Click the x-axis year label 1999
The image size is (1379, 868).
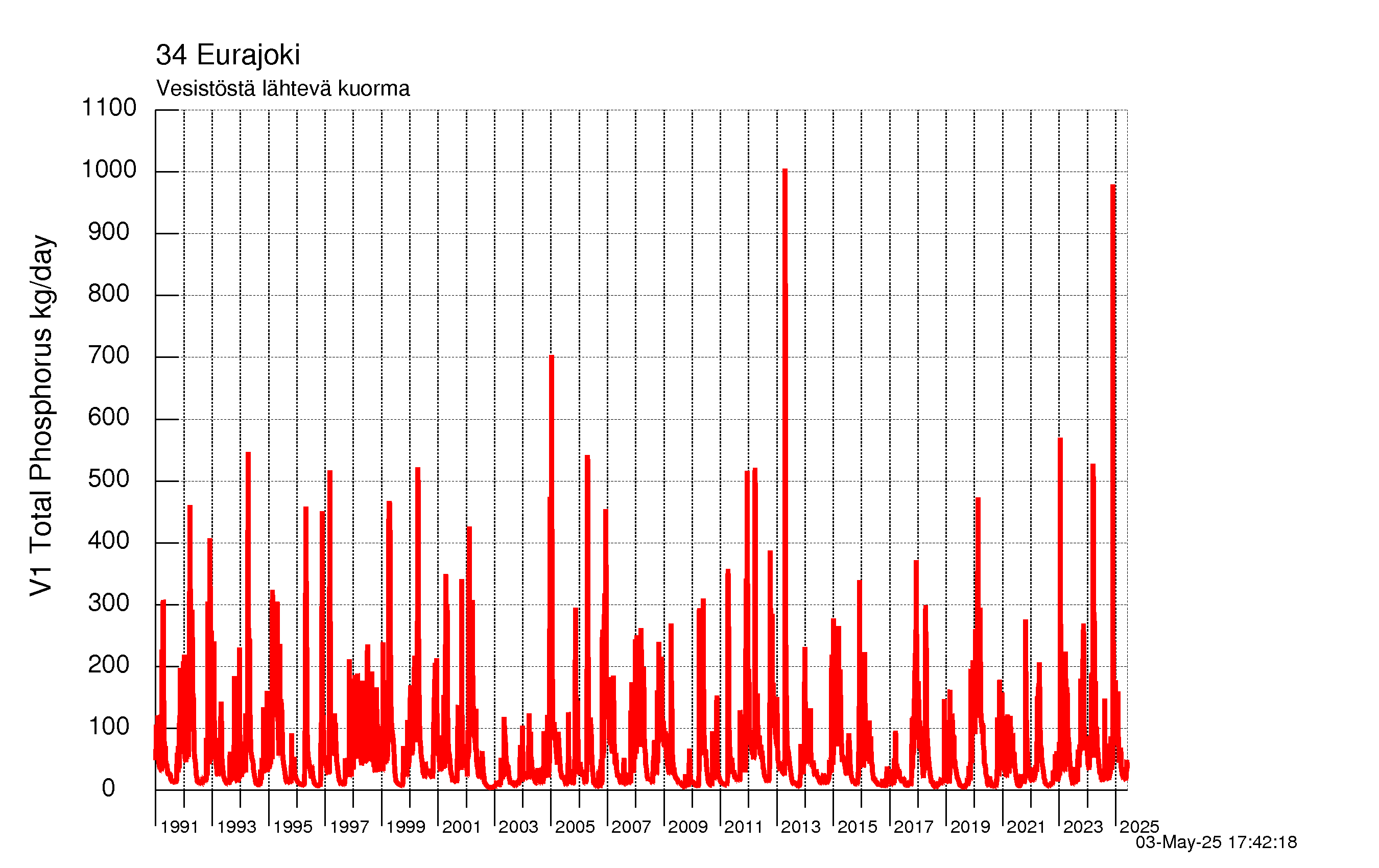406,827
